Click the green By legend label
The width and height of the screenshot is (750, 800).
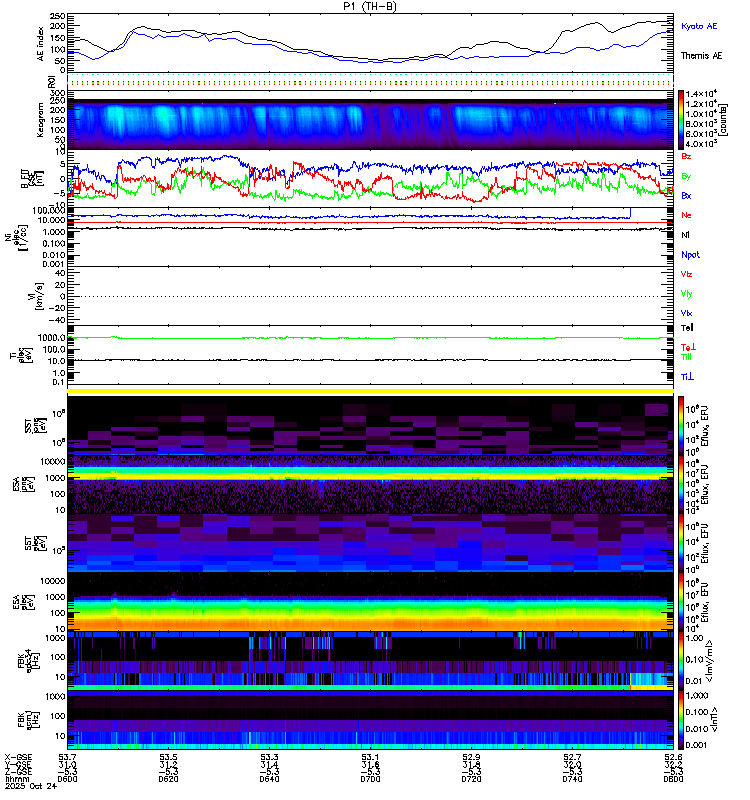[x=686, y=176]
